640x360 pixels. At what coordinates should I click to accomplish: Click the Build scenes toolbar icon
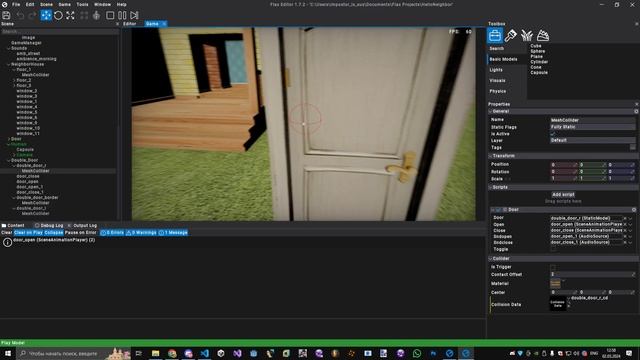pyautogui.click(x=84, y=16)
